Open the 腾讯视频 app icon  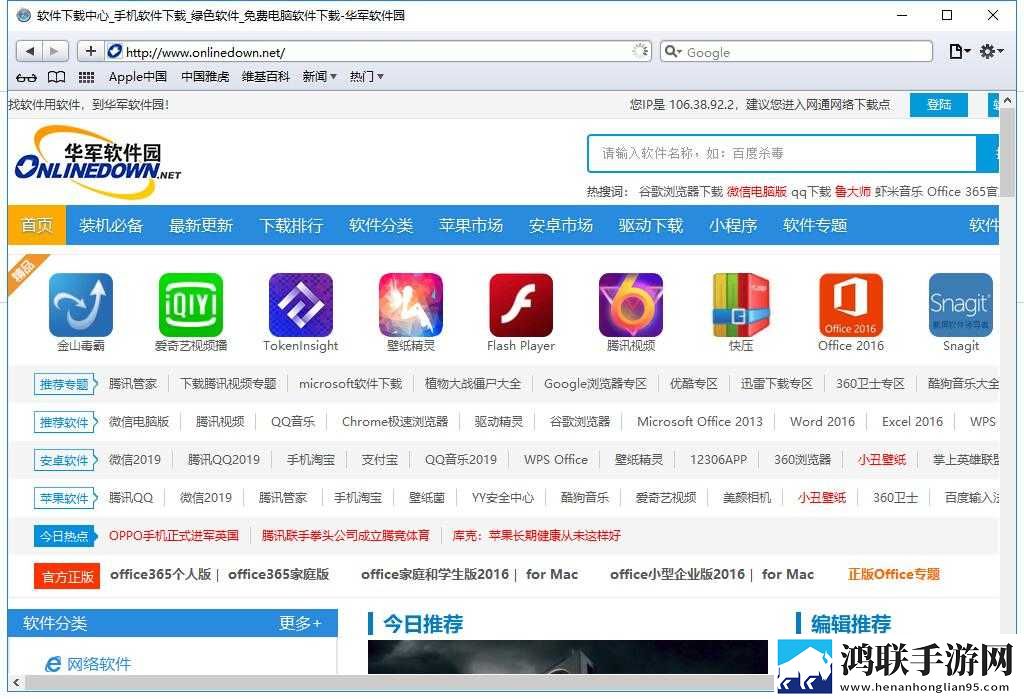[x=630, y=305]
